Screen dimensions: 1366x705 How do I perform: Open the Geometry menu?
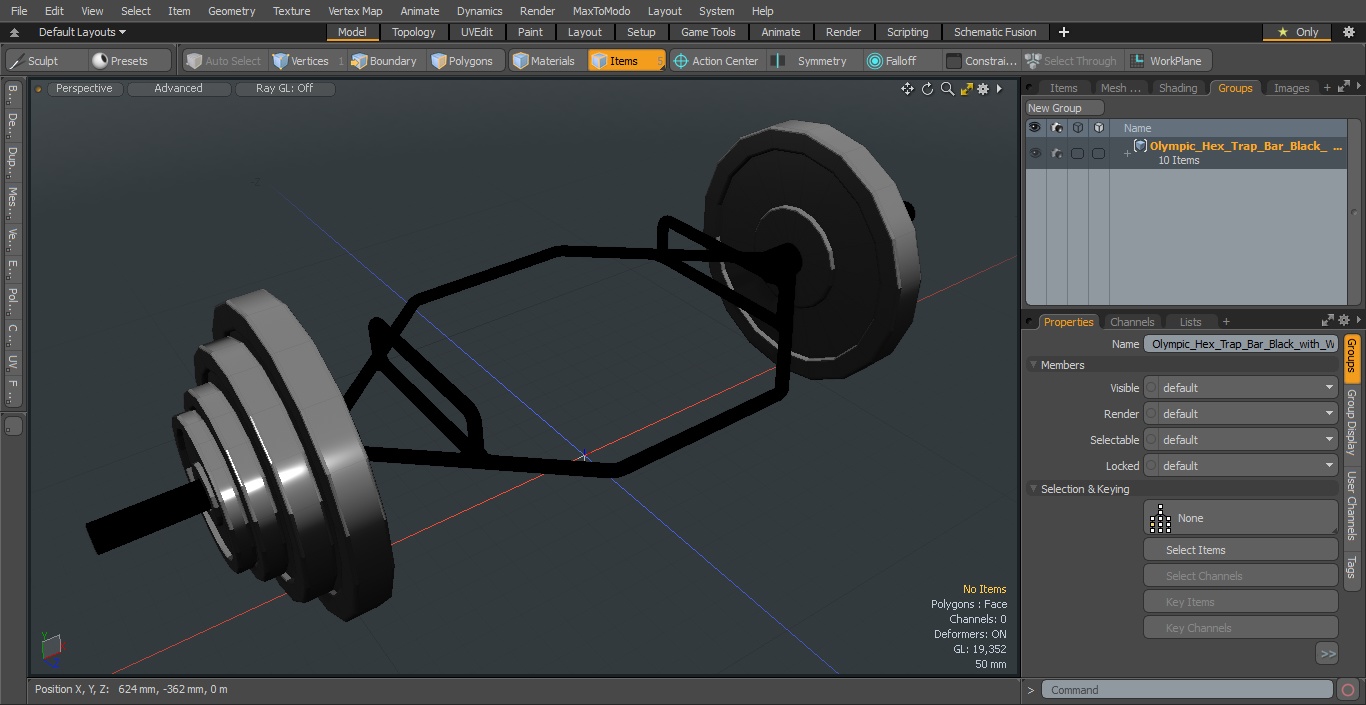(x=231, y=11)
